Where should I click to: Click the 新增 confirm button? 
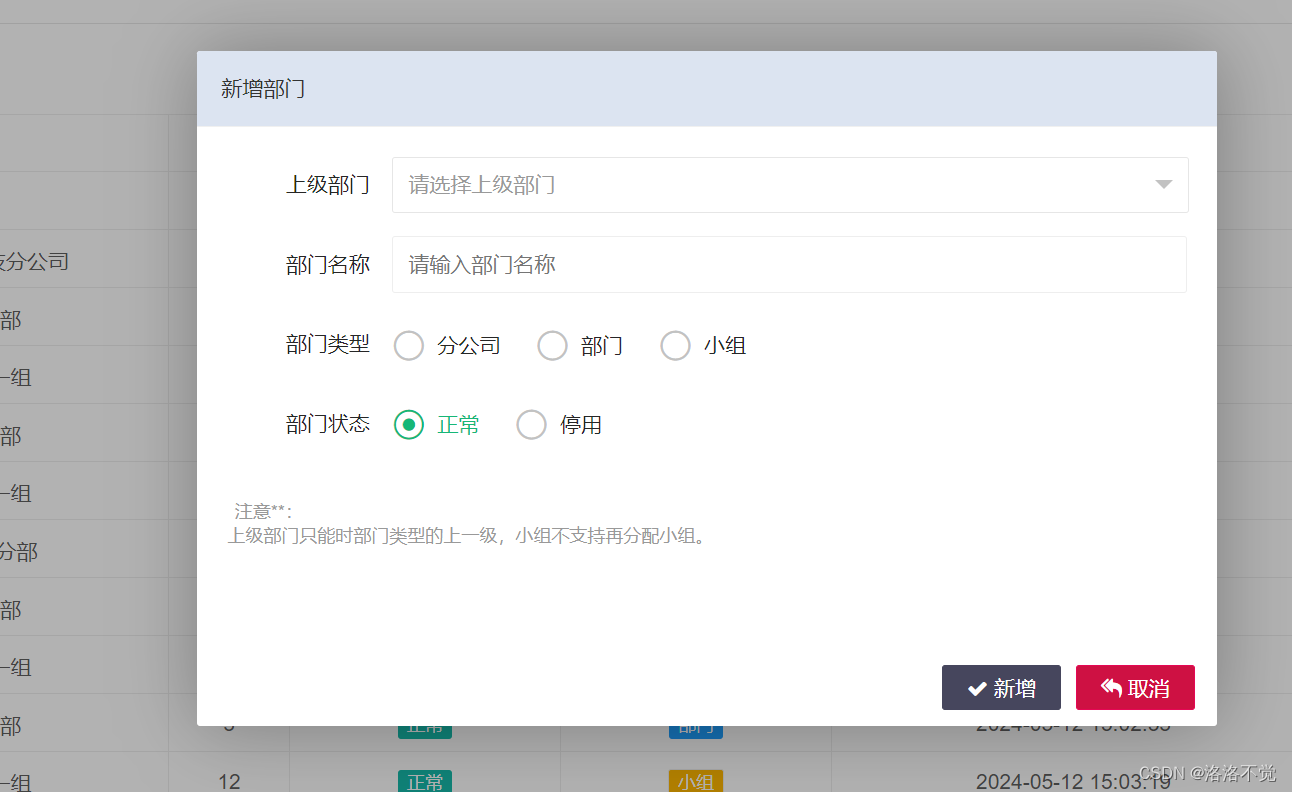pos(1001,688)
